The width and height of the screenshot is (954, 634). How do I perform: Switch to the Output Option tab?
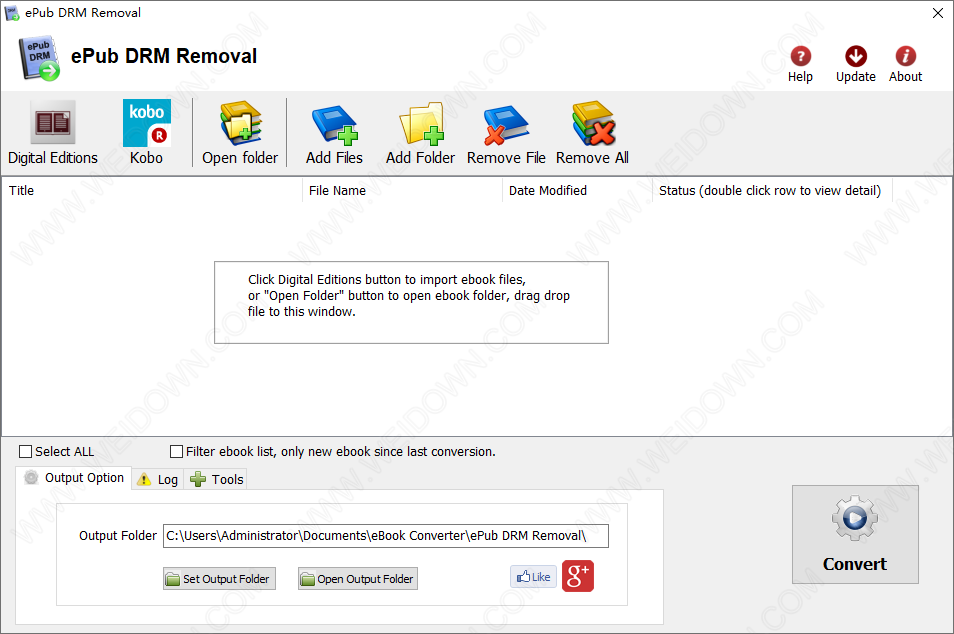pyautogui.click(x=74, y=478)
